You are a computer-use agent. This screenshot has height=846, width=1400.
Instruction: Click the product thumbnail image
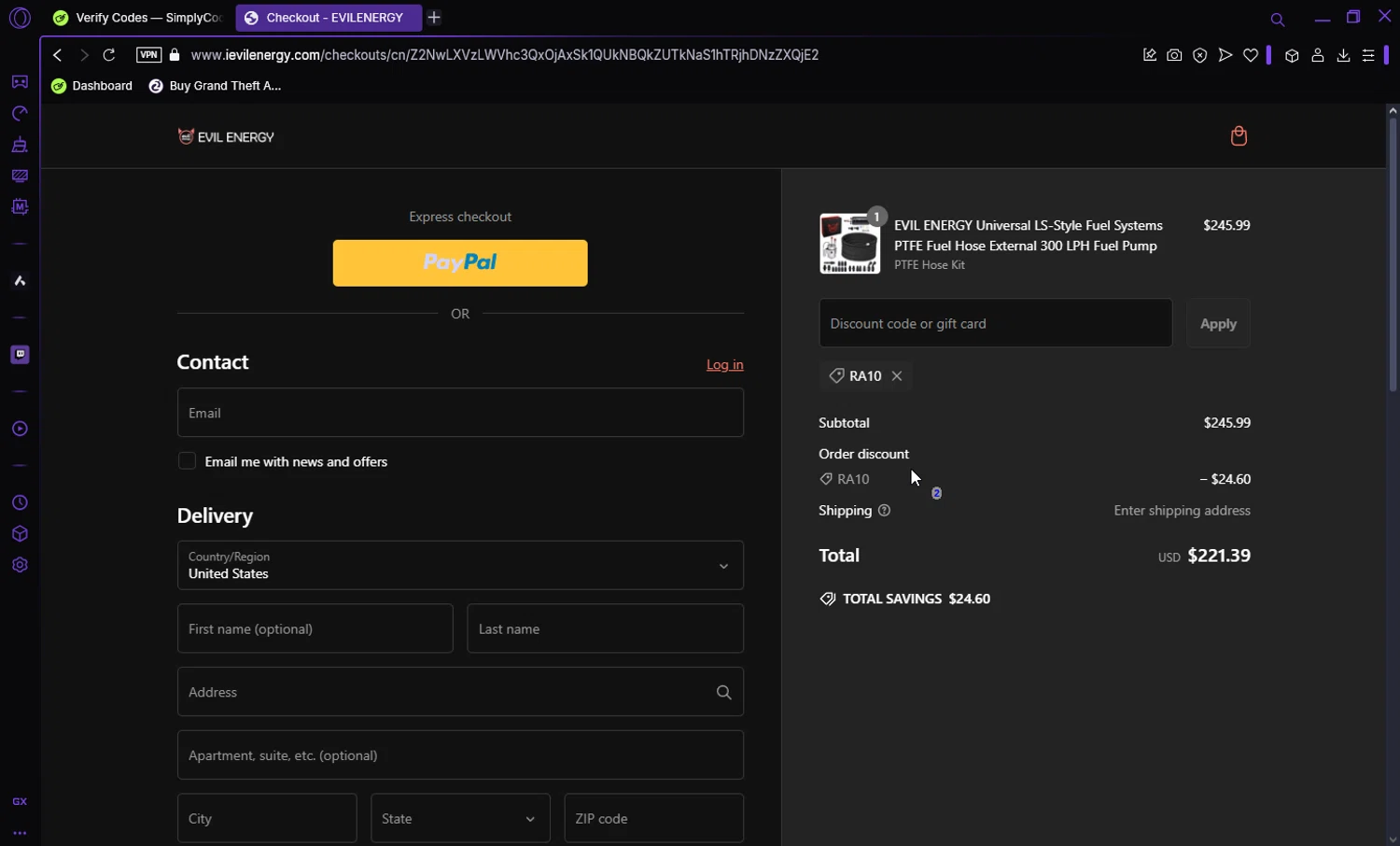[849, 244]
